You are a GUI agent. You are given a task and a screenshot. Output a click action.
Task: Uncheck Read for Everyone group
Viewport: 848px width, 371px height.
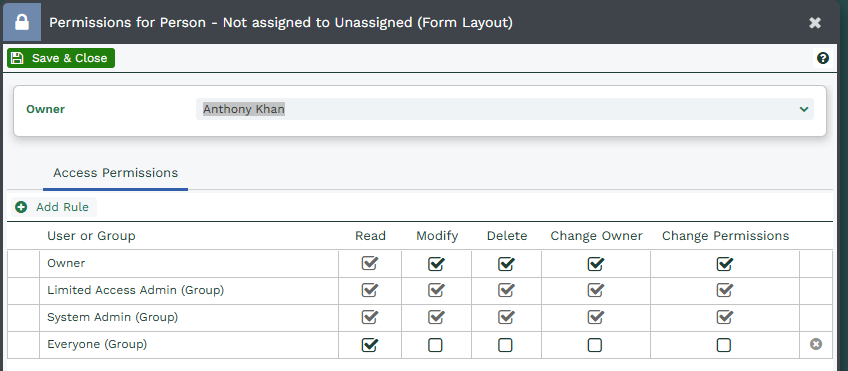(x=369, y=344)
